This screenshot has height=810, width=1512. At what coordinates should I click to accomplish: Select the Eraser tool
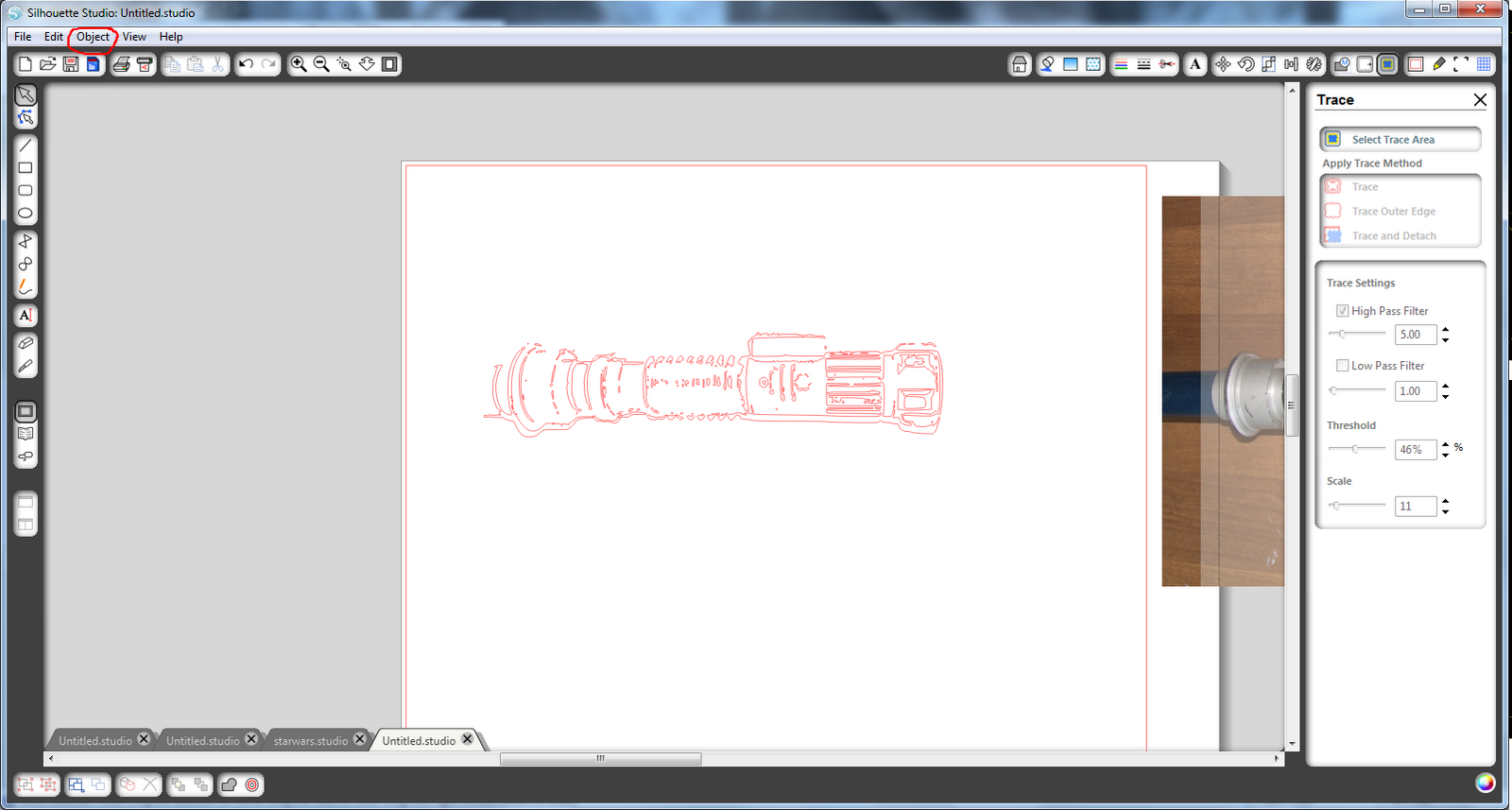click(x=26, y=343)
